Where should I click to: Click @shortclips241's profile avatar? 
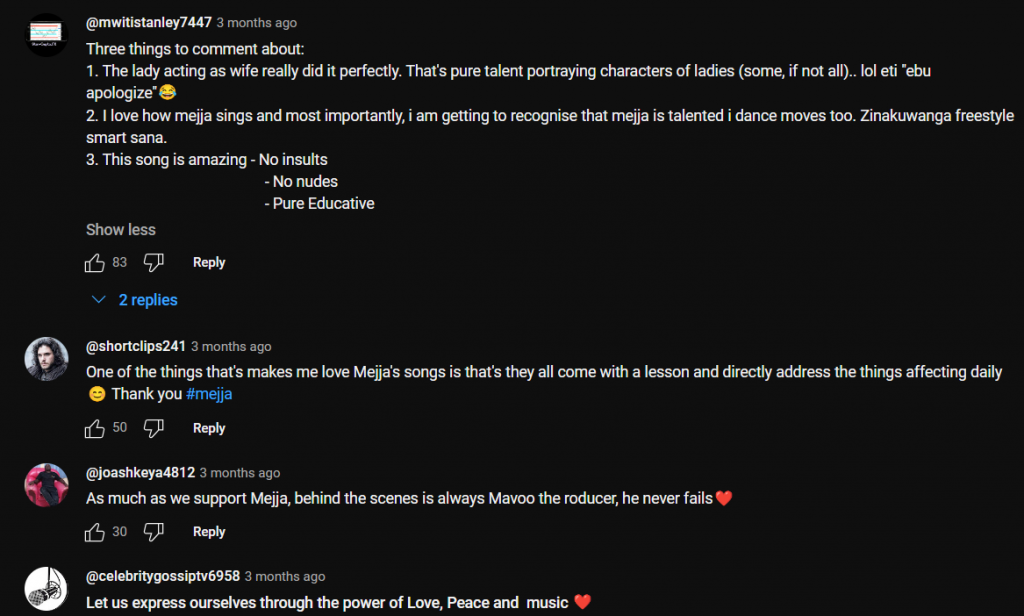(46, 359)
